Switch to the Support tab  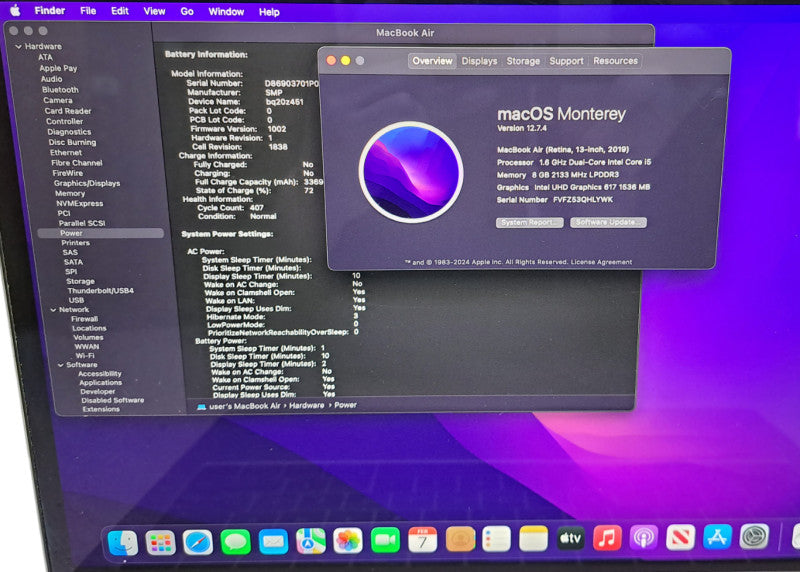566,61
